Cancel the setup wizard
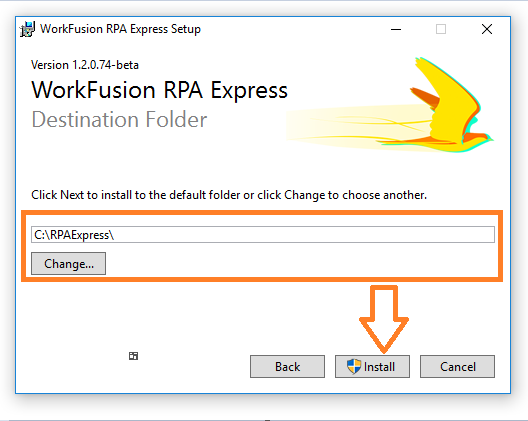 click(x=457, y=366)
